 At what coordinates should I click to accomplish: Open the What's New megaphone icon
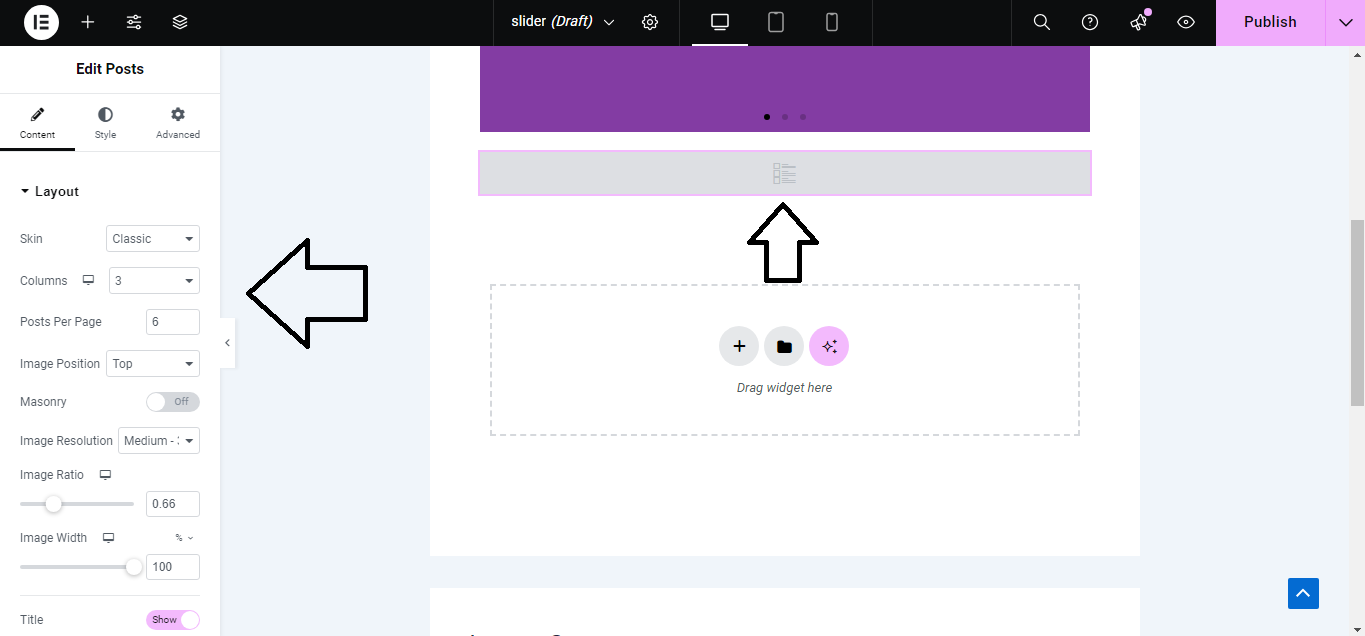1138,22
